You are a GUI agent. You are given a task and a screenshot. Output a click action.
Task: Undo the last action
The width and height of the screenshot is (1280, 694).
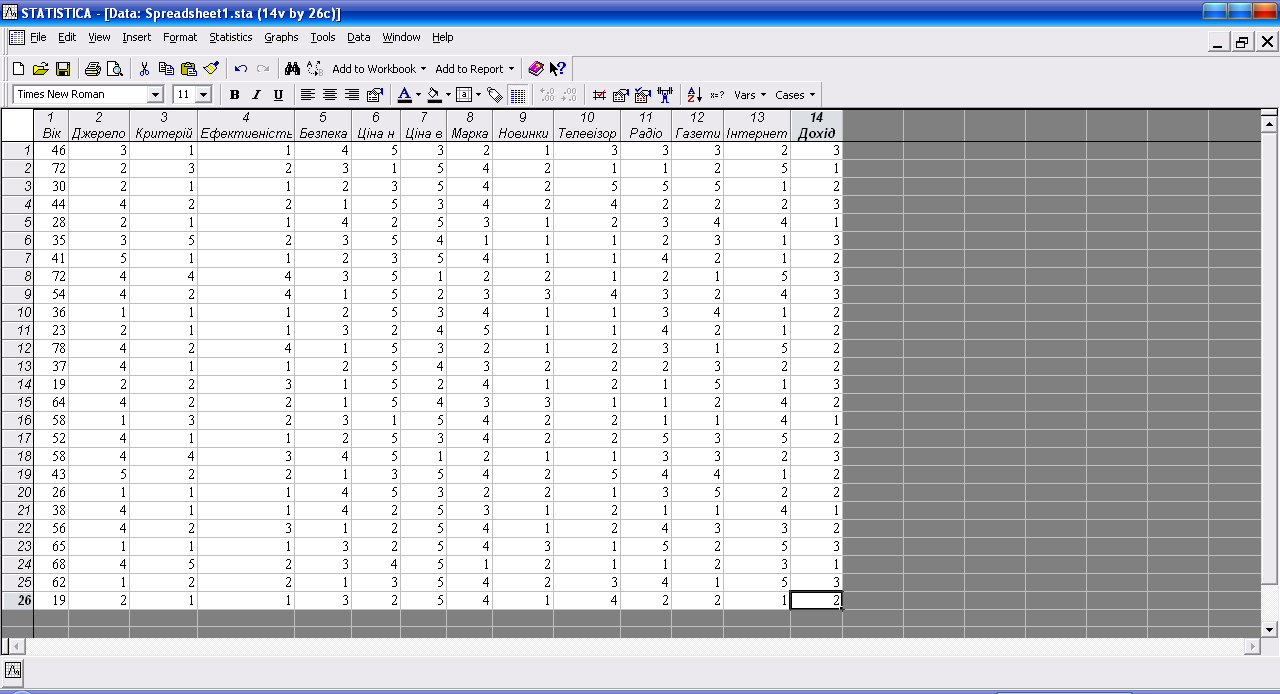tap(241, 69)
